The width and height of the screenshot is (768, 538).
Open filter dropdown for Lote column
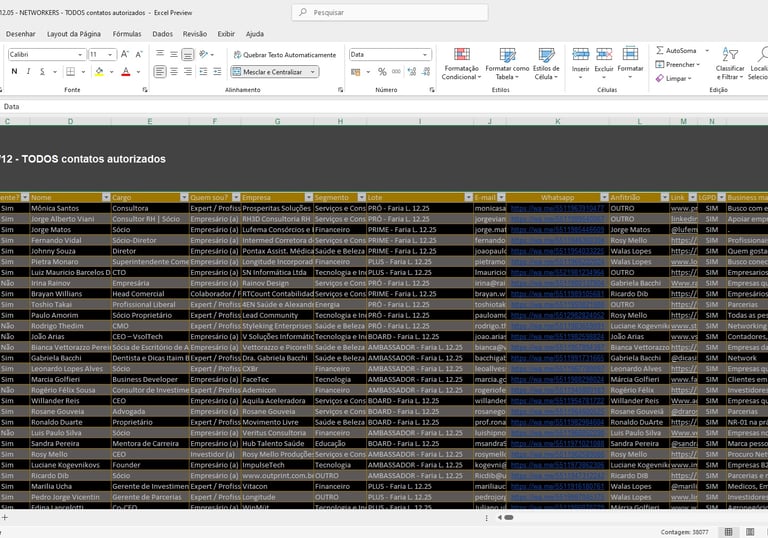click(469, 197)
